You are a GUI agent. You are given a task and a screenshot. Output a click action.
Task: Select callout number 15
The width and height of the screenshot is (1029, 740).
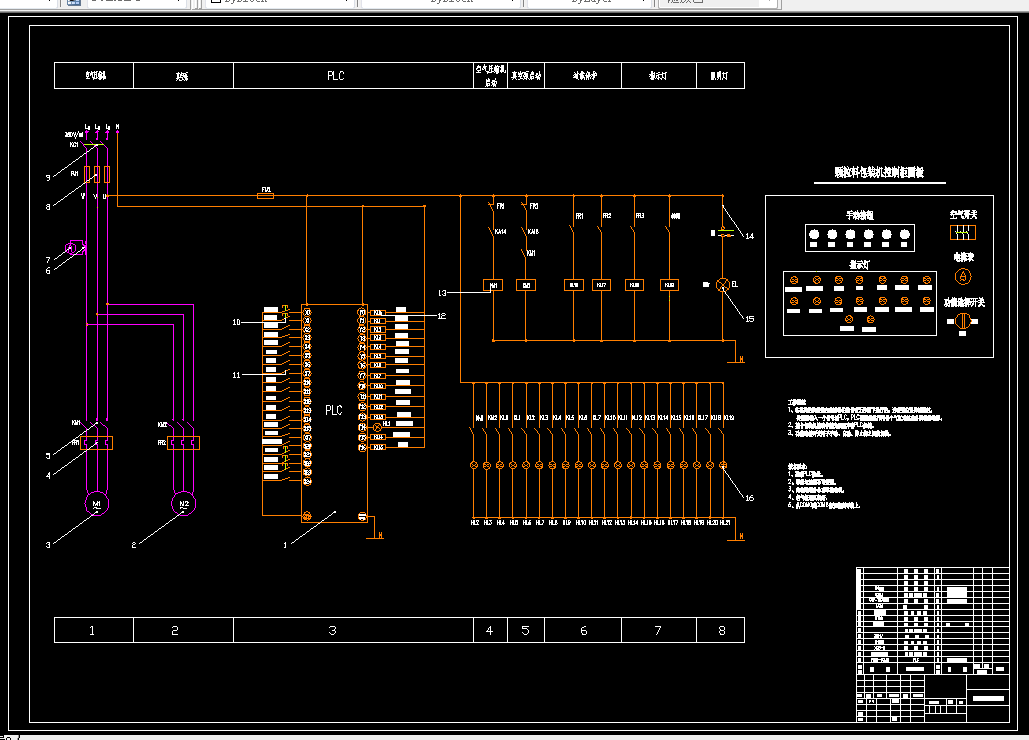tap(749, 319)
